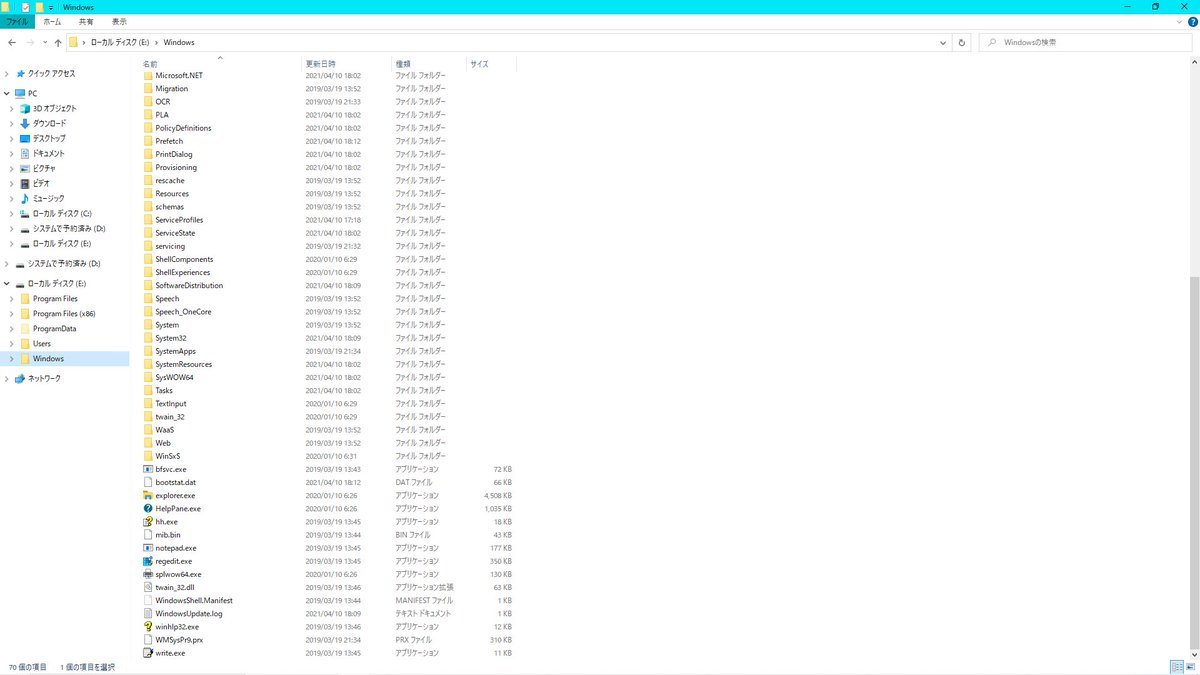Select the SoftwareDistribution folder
This screenshot has width=1200, height=675.
189,285
